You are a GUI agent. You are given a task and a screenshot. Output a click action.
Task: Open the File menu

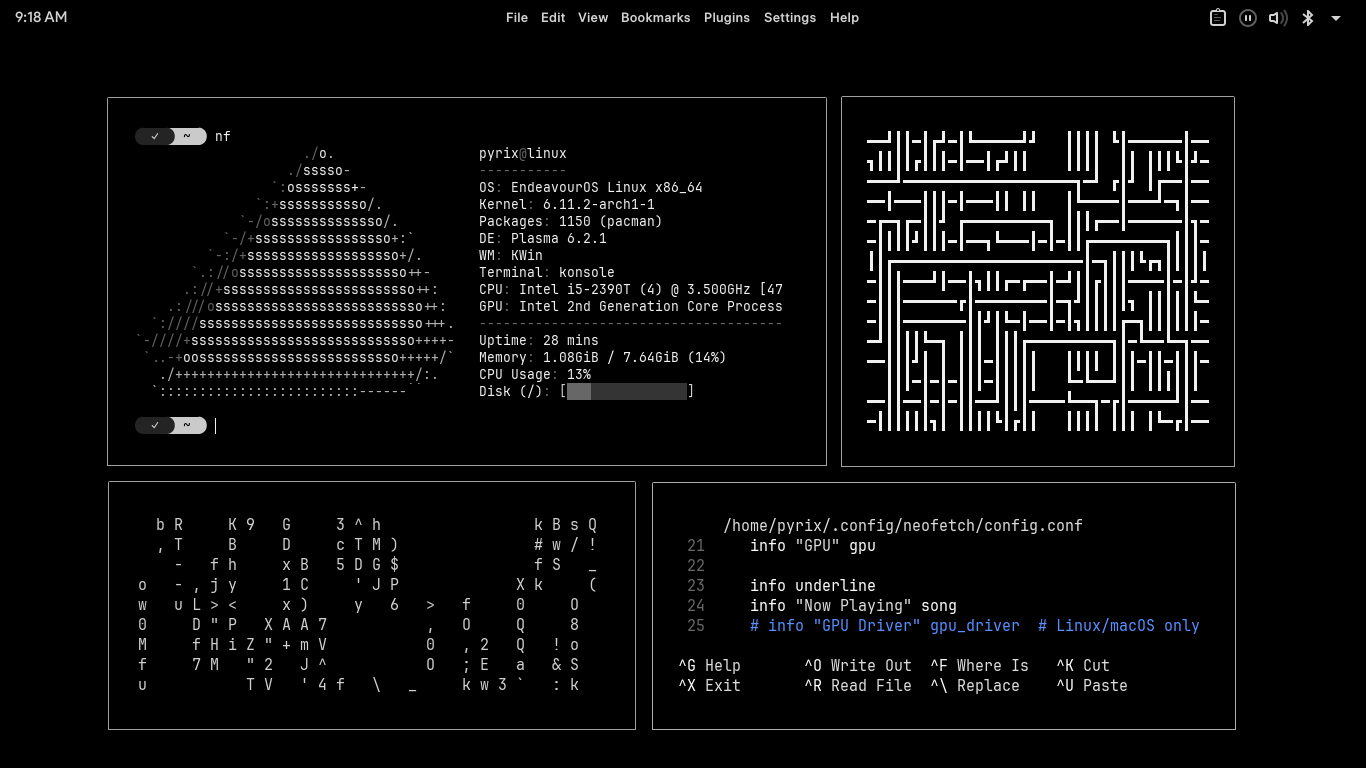pyautogui.click(x=517, y=18)
